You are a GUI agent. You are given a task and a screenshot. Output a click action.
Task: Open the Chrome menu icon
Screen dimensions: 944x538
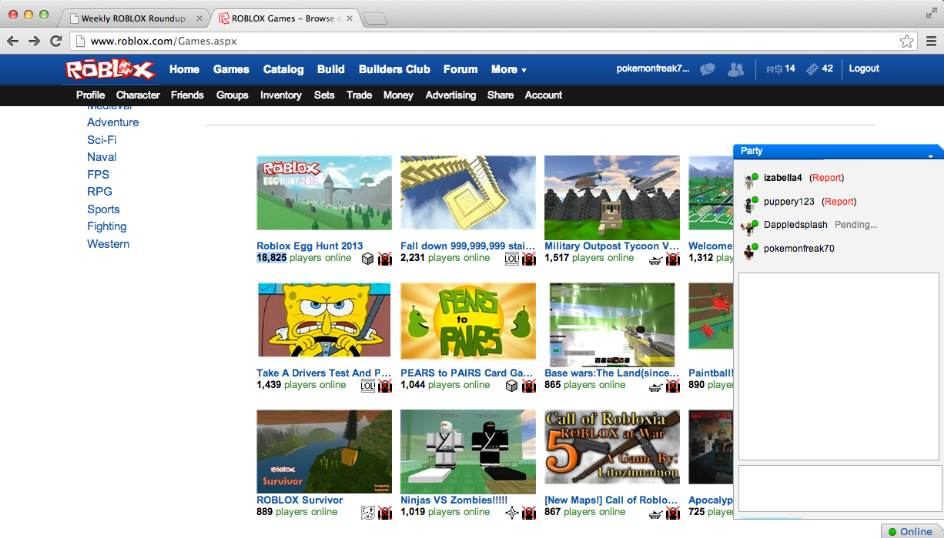pyautogui.click(x=931, y=41)
